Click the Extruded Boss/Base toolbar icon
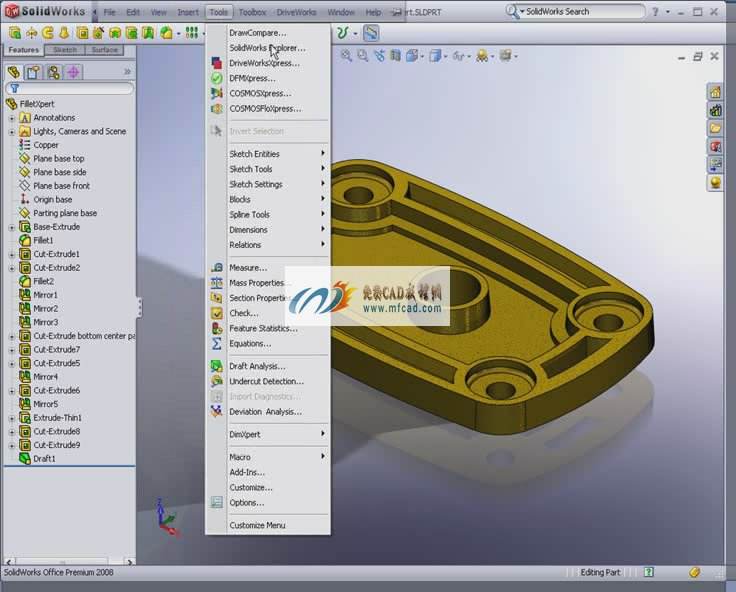 click(15, 33)
